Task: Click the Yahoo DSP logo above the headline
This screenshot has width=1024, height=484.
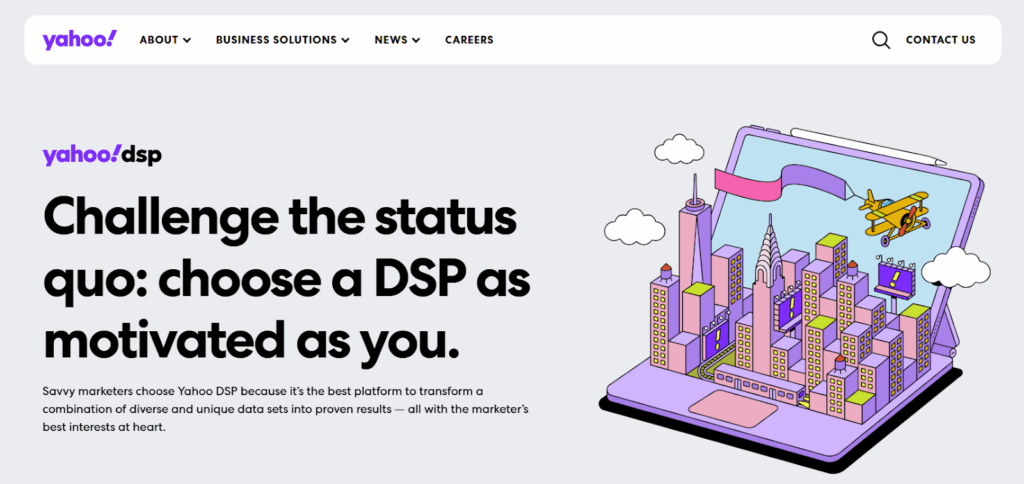Action: click(x=102, y=155)
